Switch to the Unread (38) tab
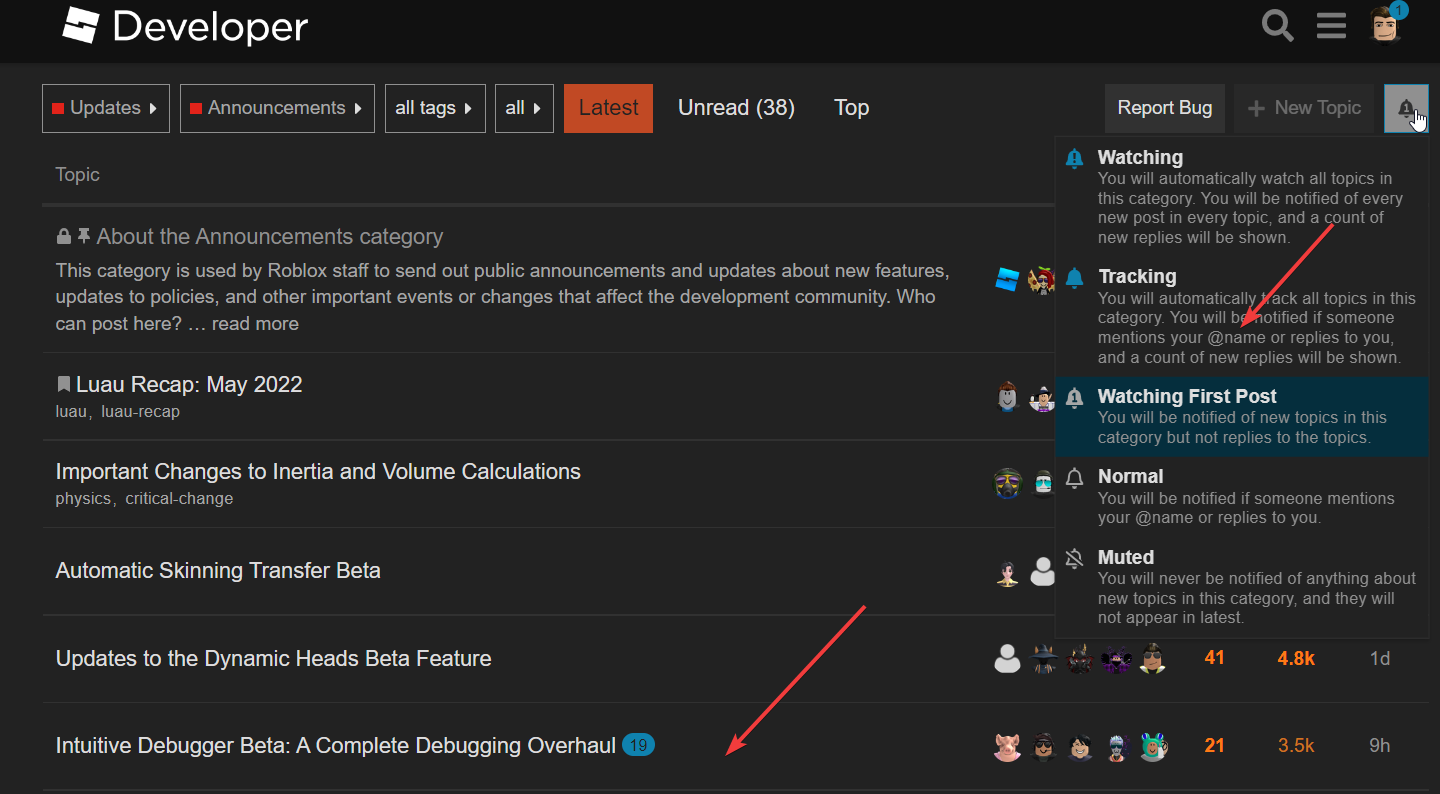 [736, 108]
